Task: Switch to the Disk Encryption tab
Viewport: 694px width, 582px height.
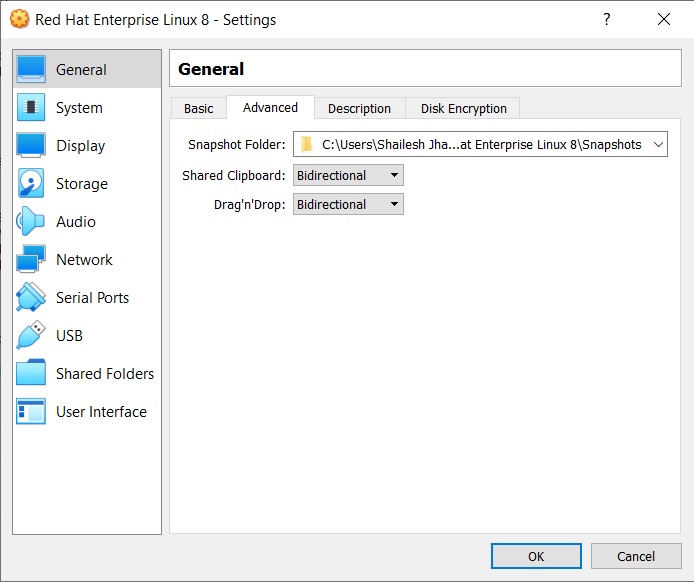Action: coord(463,108)
